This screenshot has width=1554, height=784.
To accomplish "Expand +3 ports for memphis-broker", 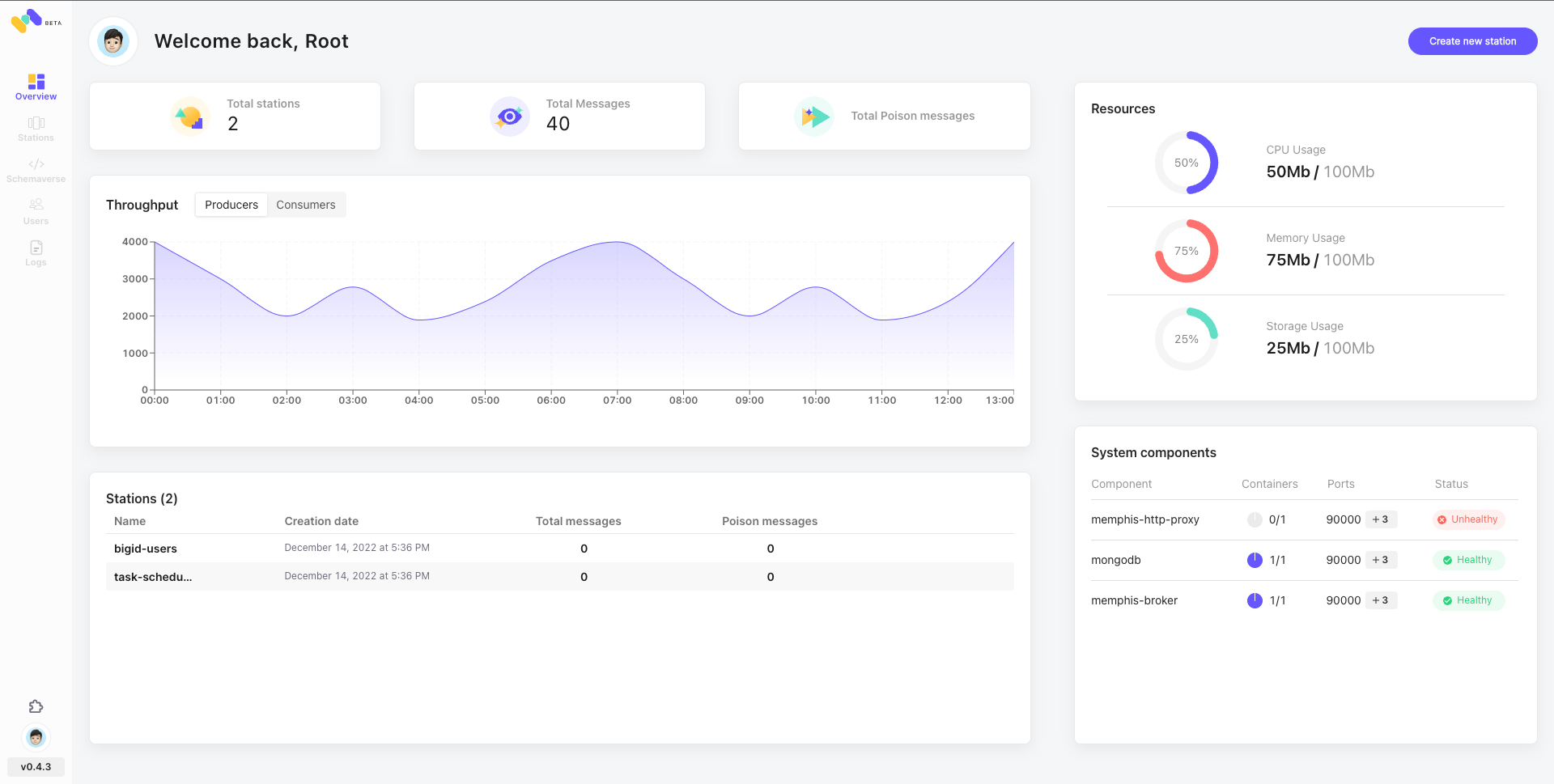I will click(1380, 600).
